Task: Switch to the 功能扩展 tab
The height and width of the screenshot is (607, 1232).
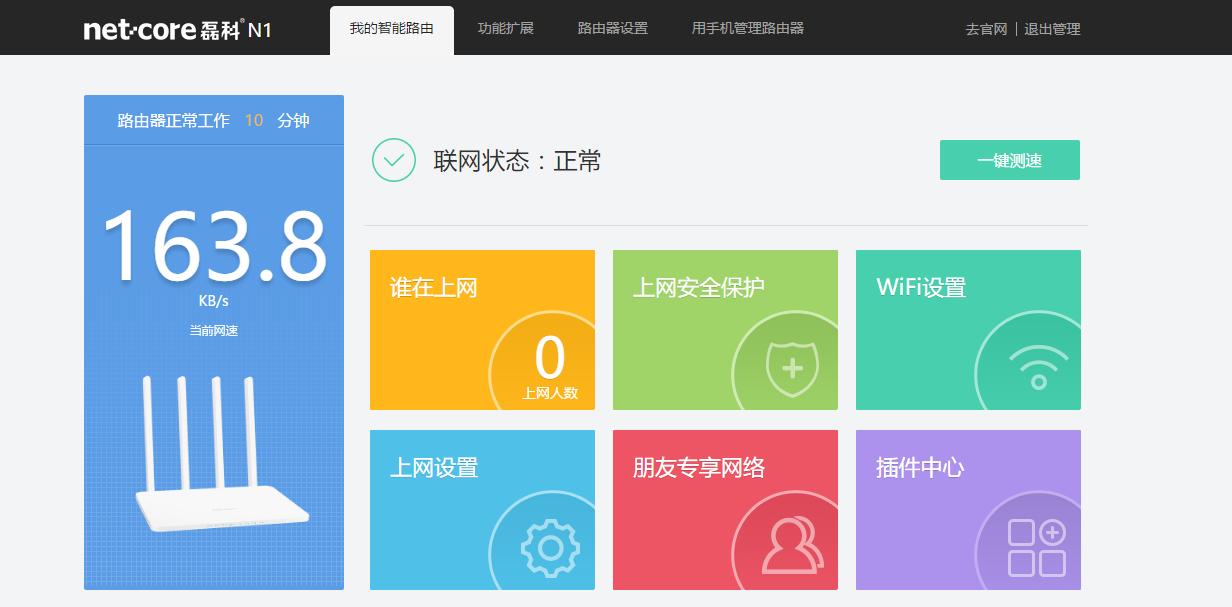Action: (505, 29)
